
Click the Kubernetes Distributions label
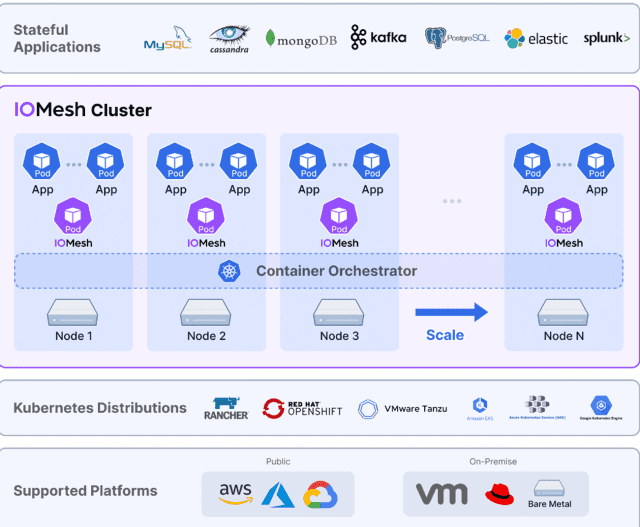(x=100, y=408)
